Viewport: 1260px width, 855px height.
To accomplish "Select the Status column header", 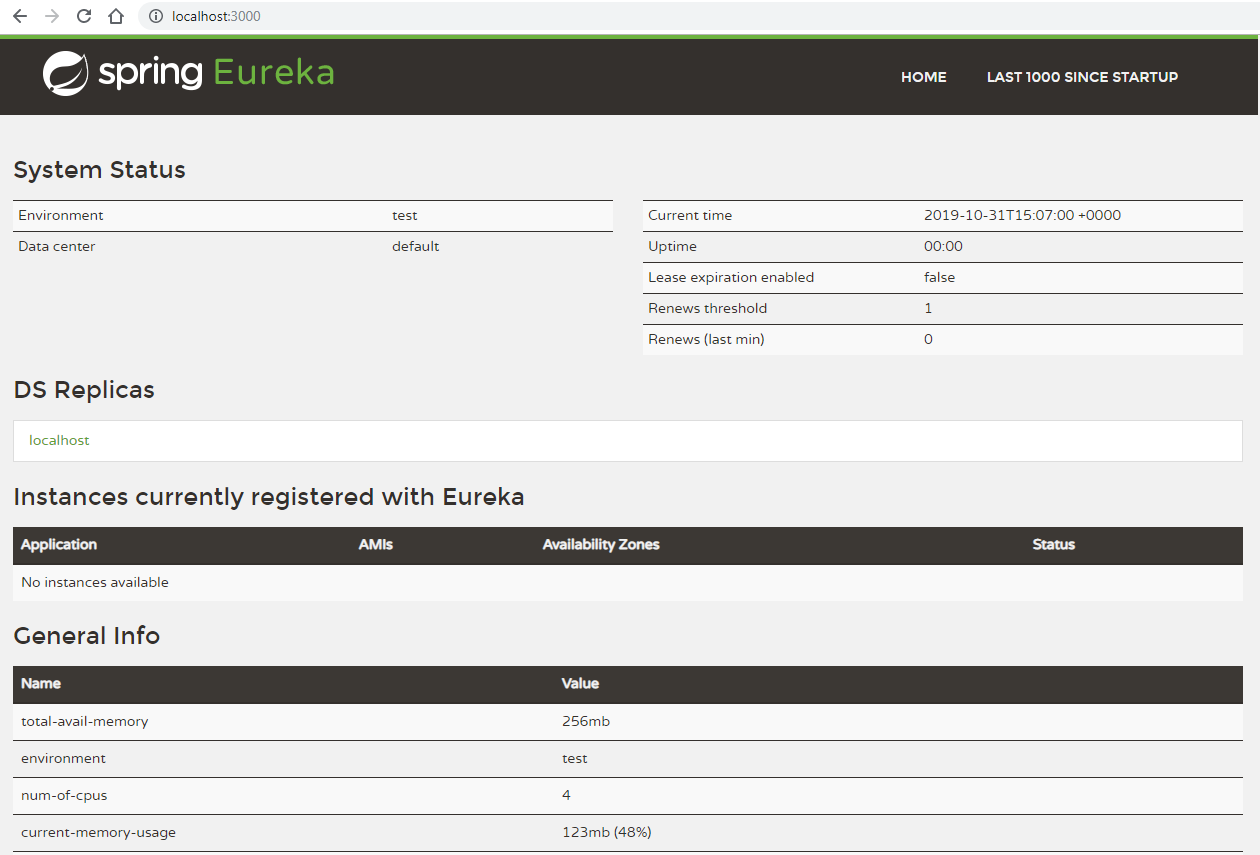I will (1053, 545).
